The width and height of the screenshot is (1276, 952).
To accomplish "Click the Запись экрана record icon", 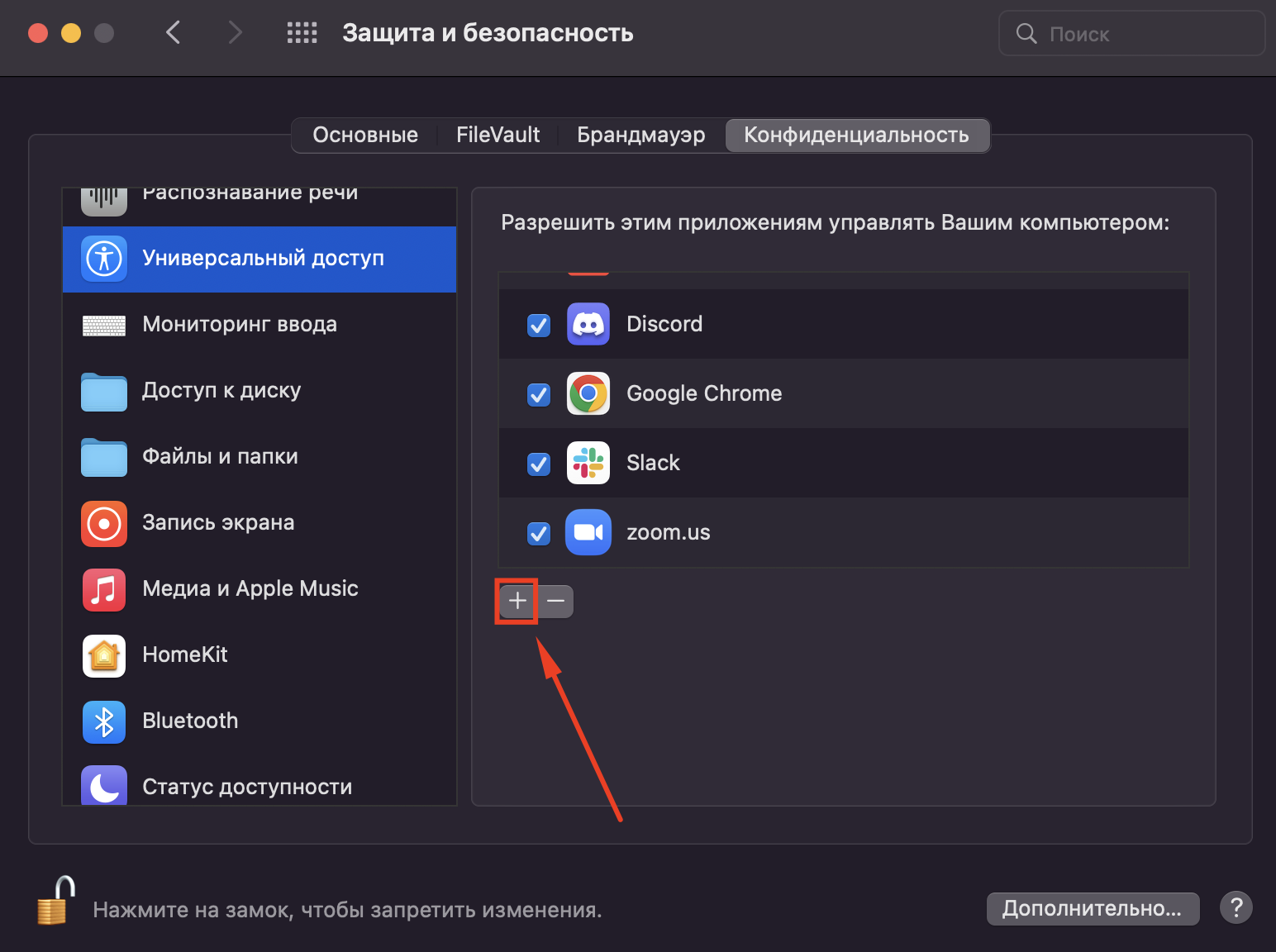I will [x=104, y=523].
